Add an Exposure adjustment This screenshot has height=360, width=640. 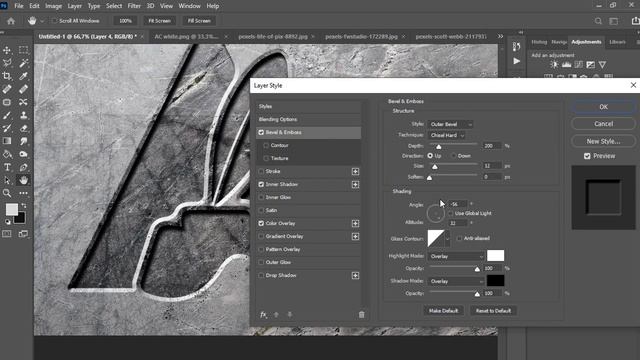point(591,64)
